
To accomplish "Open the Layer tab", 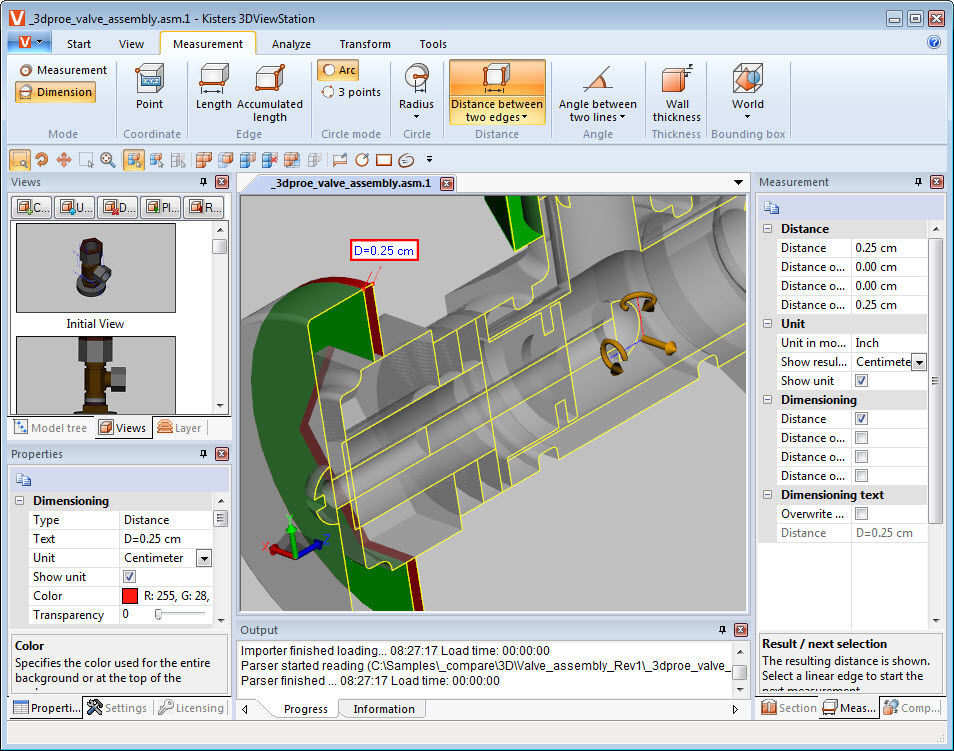I will point(179,428).
